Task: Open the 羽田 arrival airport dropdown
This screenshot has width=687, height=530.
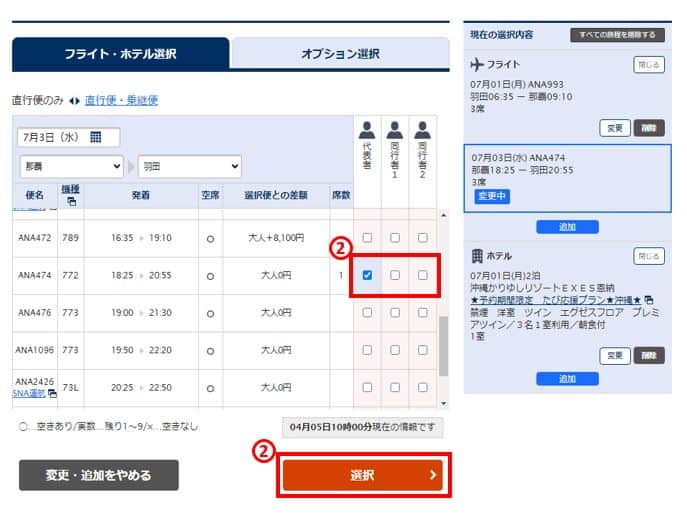Action: click(189, 167)
